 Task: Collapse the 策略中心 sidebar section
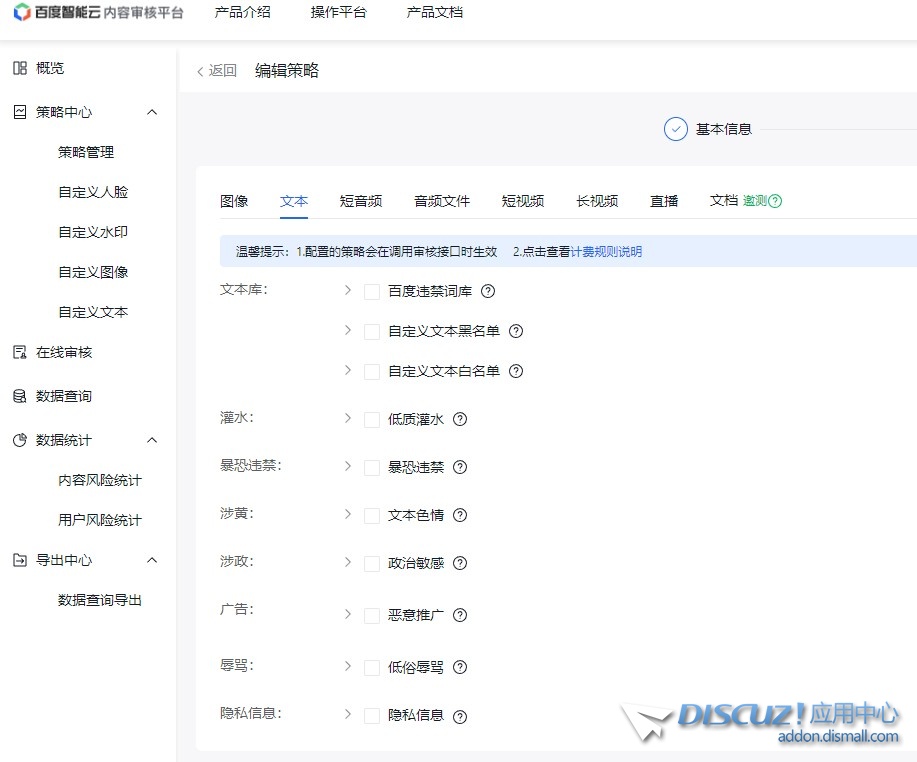(x=152, y=112)
